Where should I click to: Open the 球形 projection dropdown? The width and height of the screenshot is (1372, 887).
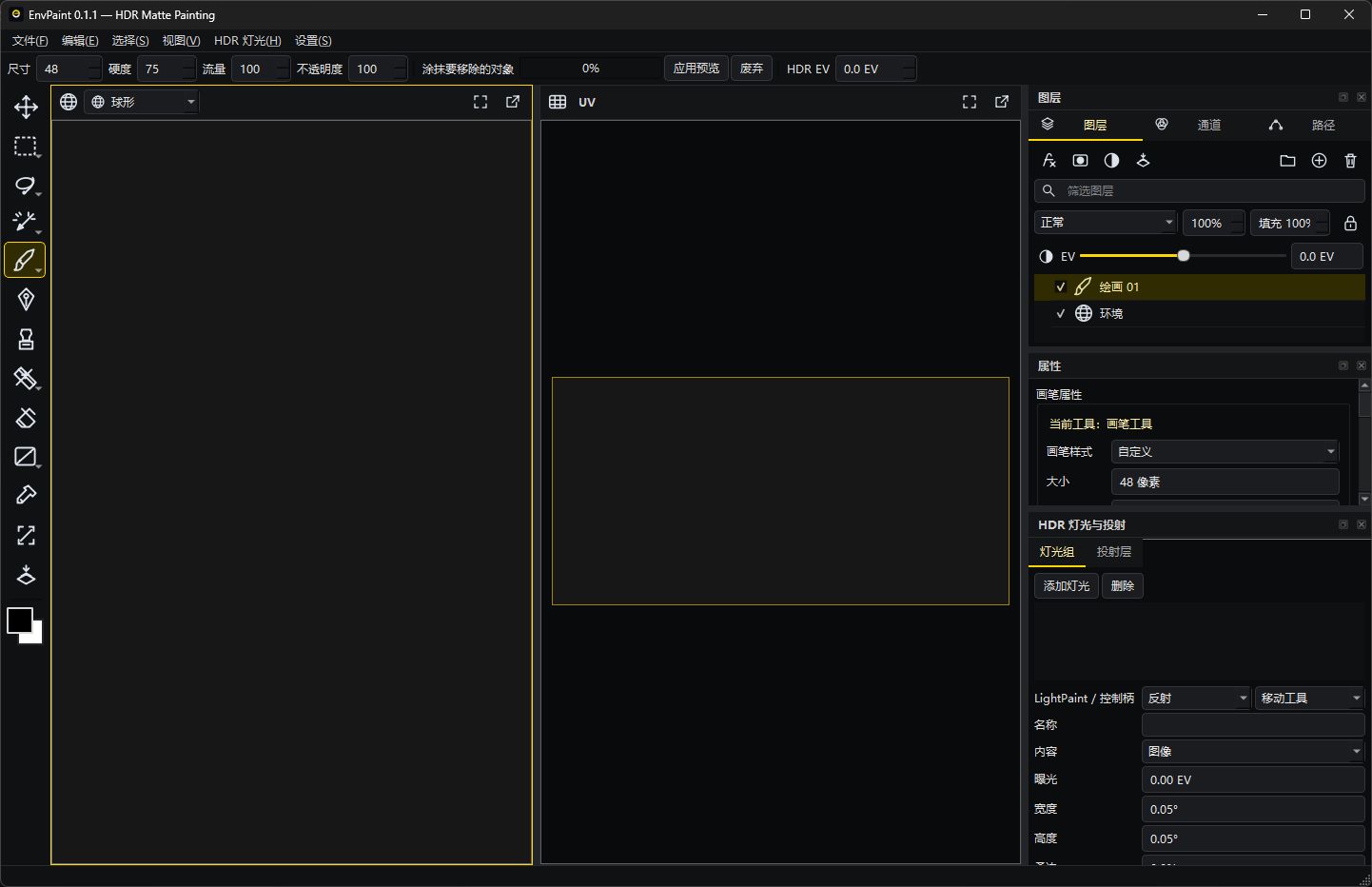[142, 102]
